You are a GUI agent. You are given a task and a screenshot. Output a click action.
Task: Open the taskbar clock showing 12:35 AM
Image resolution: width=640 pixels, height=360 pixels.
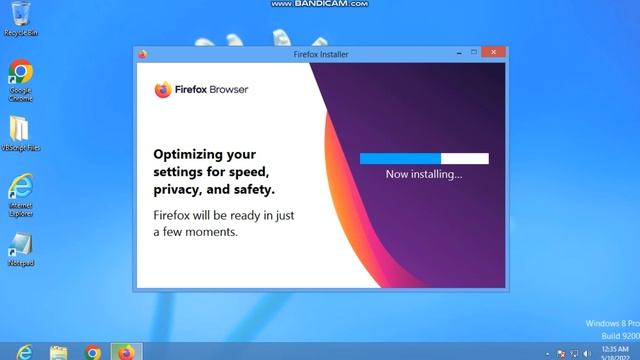(x=615, y=353)
